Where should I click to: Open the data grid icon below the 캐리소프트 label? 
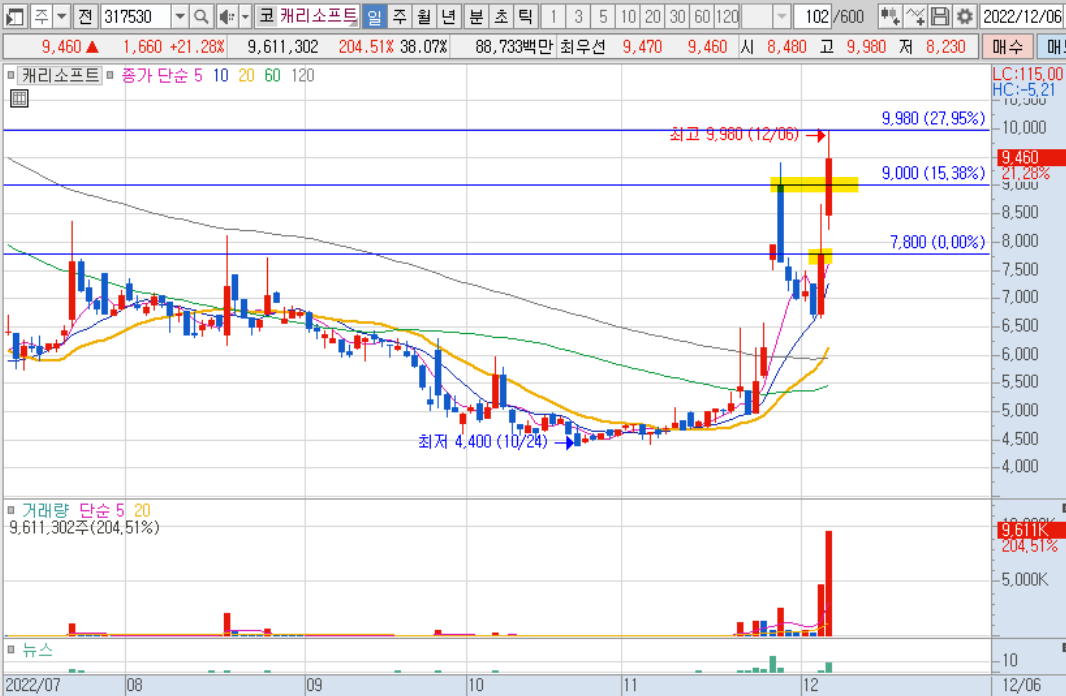click(x=19, y=99)
